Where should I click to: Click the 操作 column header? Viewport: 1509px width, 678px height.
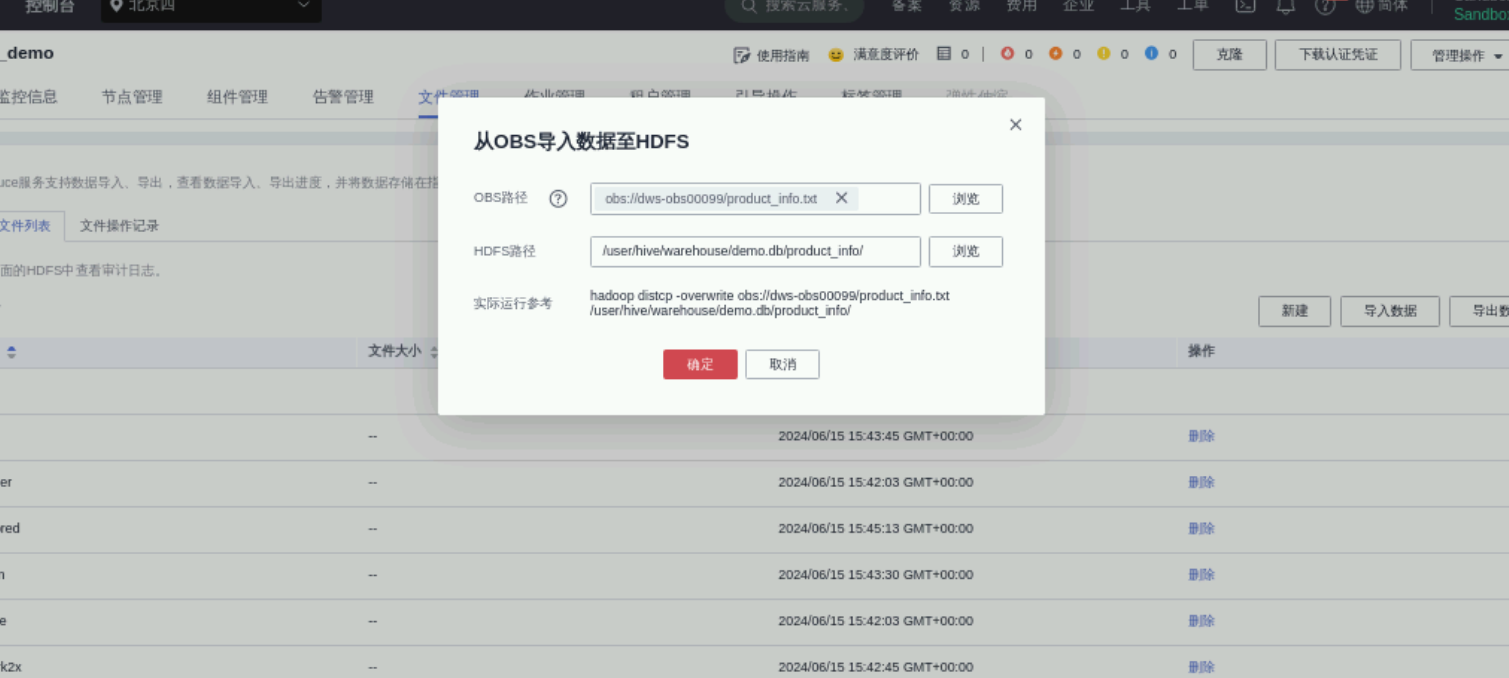point(1201,351)
